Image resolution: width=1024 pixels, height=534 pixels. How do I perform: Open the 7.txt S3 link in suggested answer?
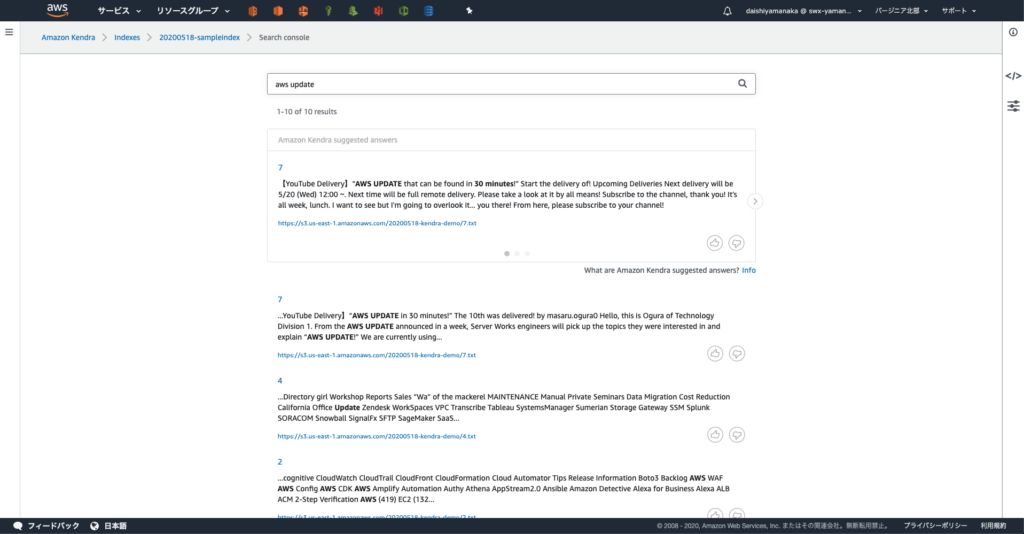377,223
